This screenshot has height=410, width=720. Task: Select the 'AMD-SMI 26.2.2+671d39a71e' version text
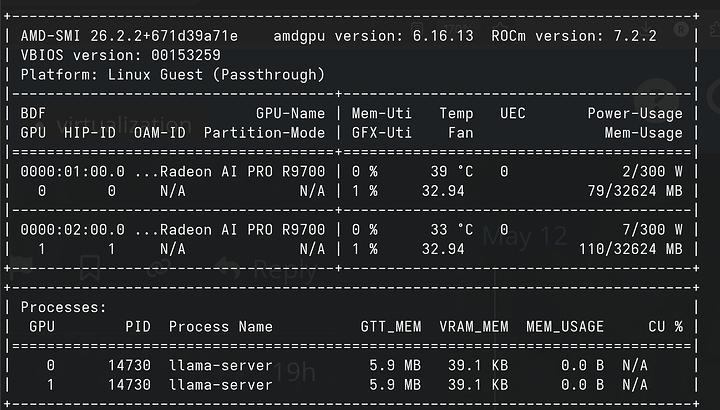[x=129, y=36]
